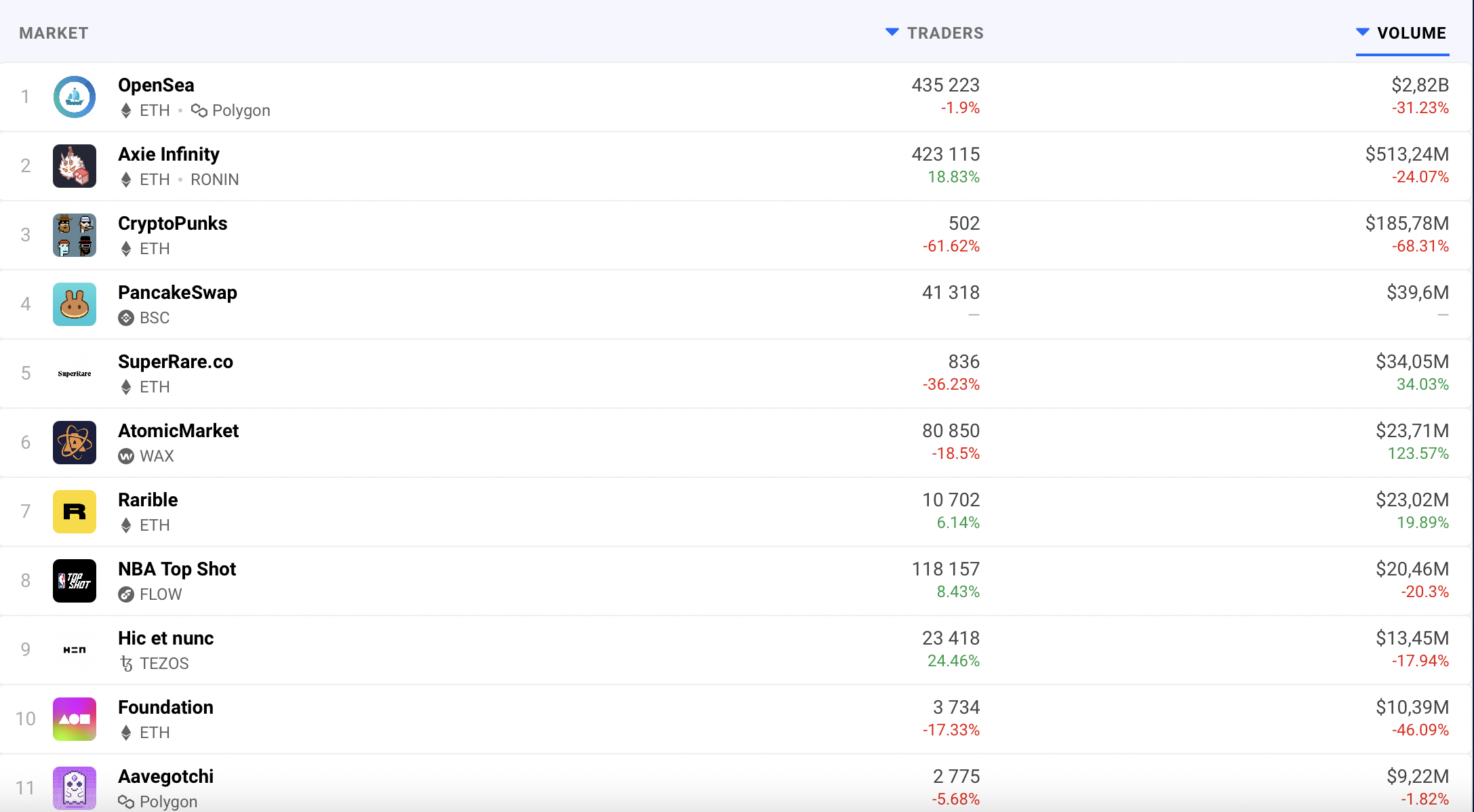Click the Foundation gradient logo icon

coord(75,719)
